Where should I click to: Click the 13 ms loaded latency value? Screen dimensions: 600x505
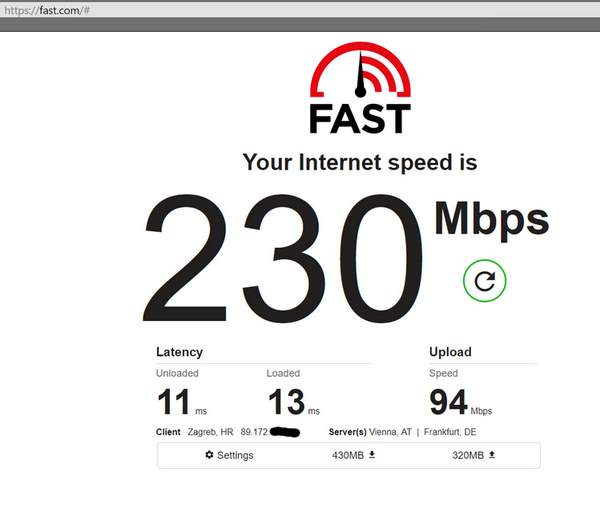[293, 402]
